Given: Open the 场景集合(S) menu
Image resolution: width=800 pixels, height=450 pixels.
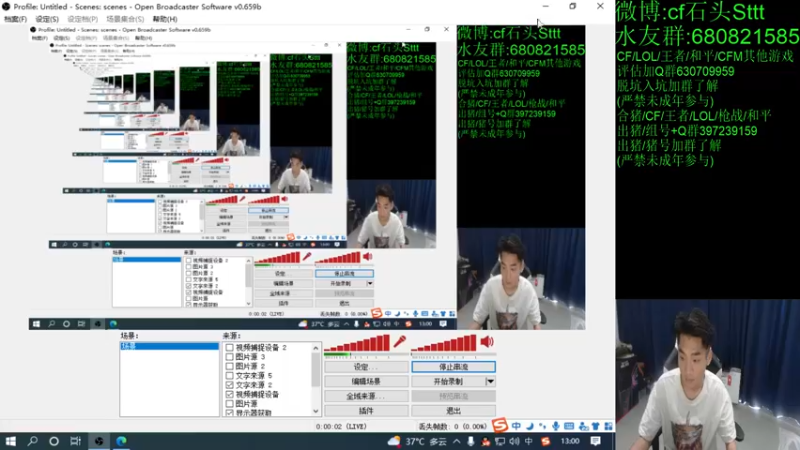Looking at the screenshot, I should click(x=125, y=19).
